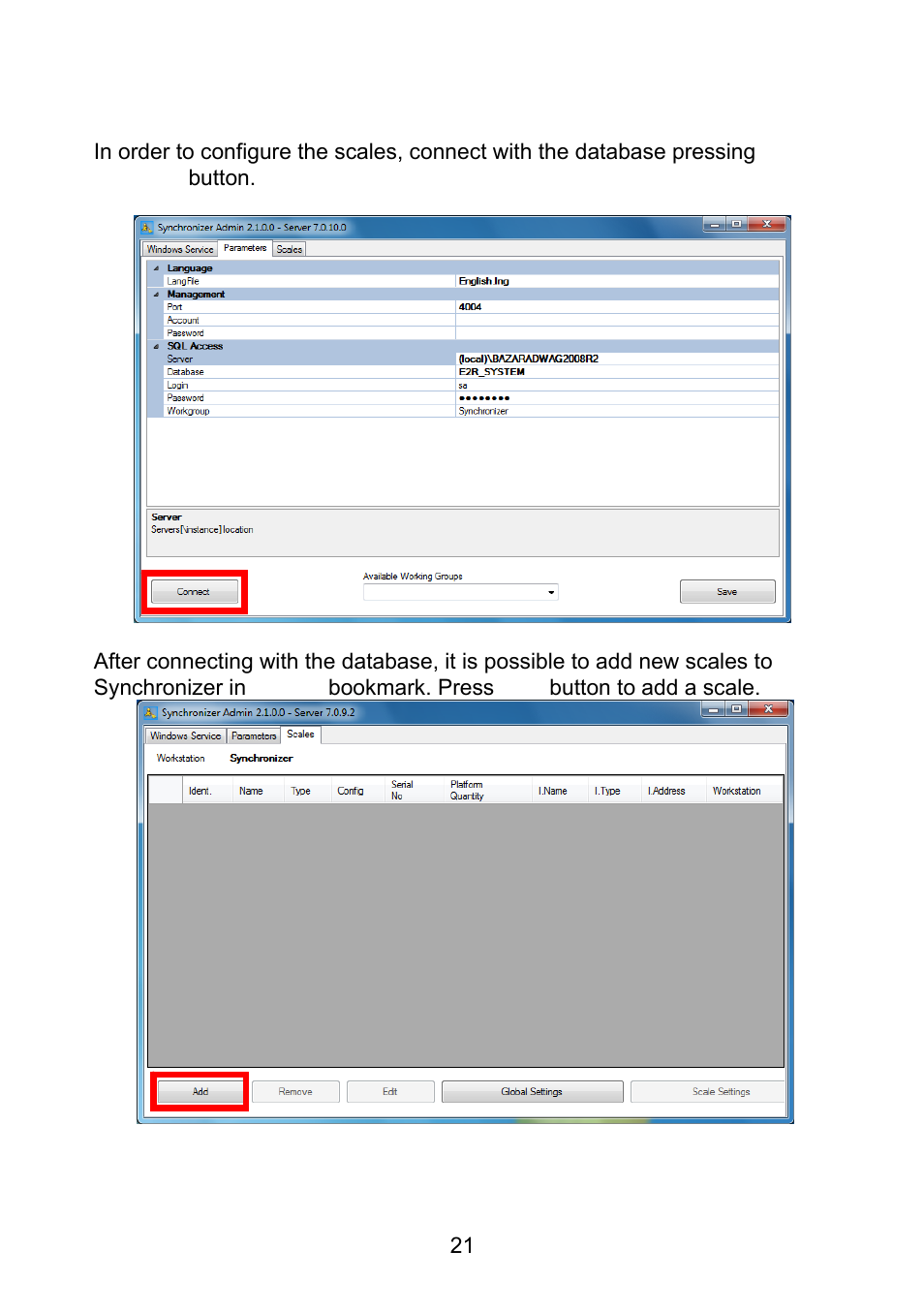
Task: Open Global Settings
Action: point(532,1092)
